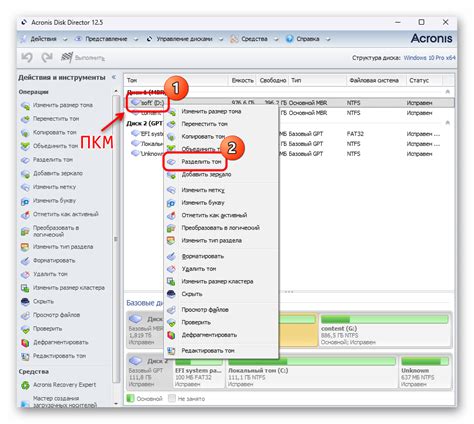Select Локальный том (C:) partition in disk map
The height and width of the screenshot is (424, 474).
(311, 372)
